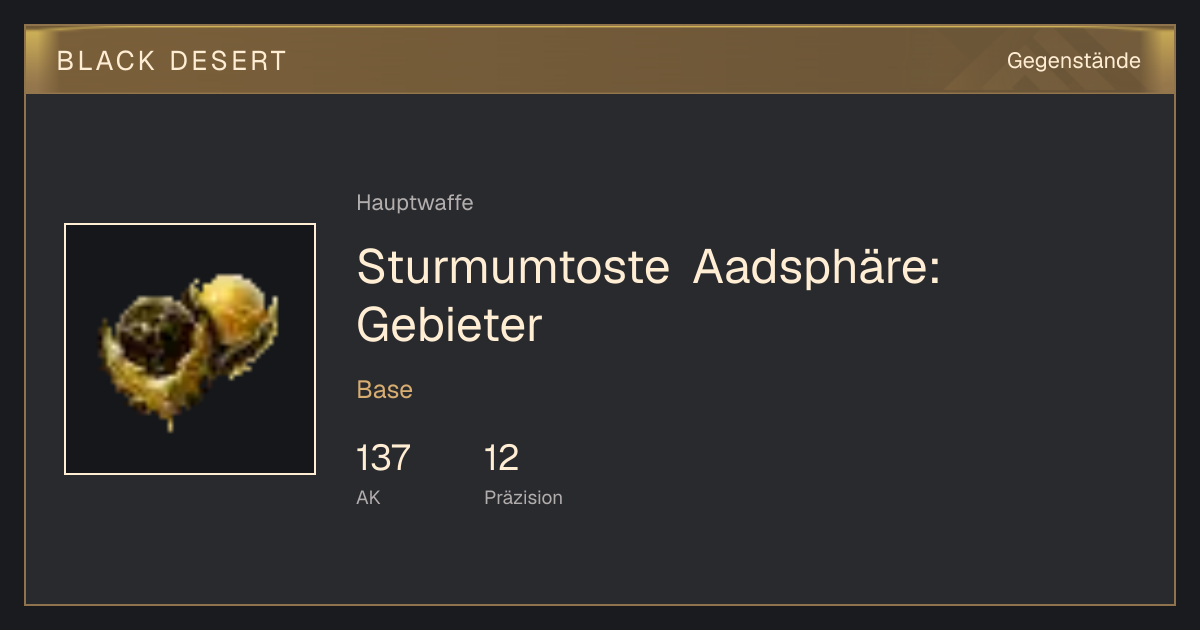The height and width of the screenshot is (630, 1200).
Task: Click the AK stat label
Action: 368,497
